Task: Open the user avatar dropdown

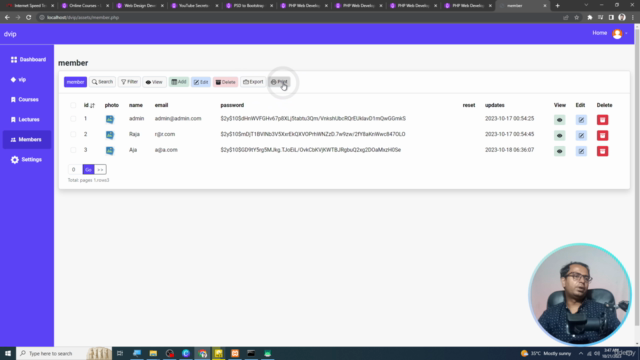Action: 619,33
